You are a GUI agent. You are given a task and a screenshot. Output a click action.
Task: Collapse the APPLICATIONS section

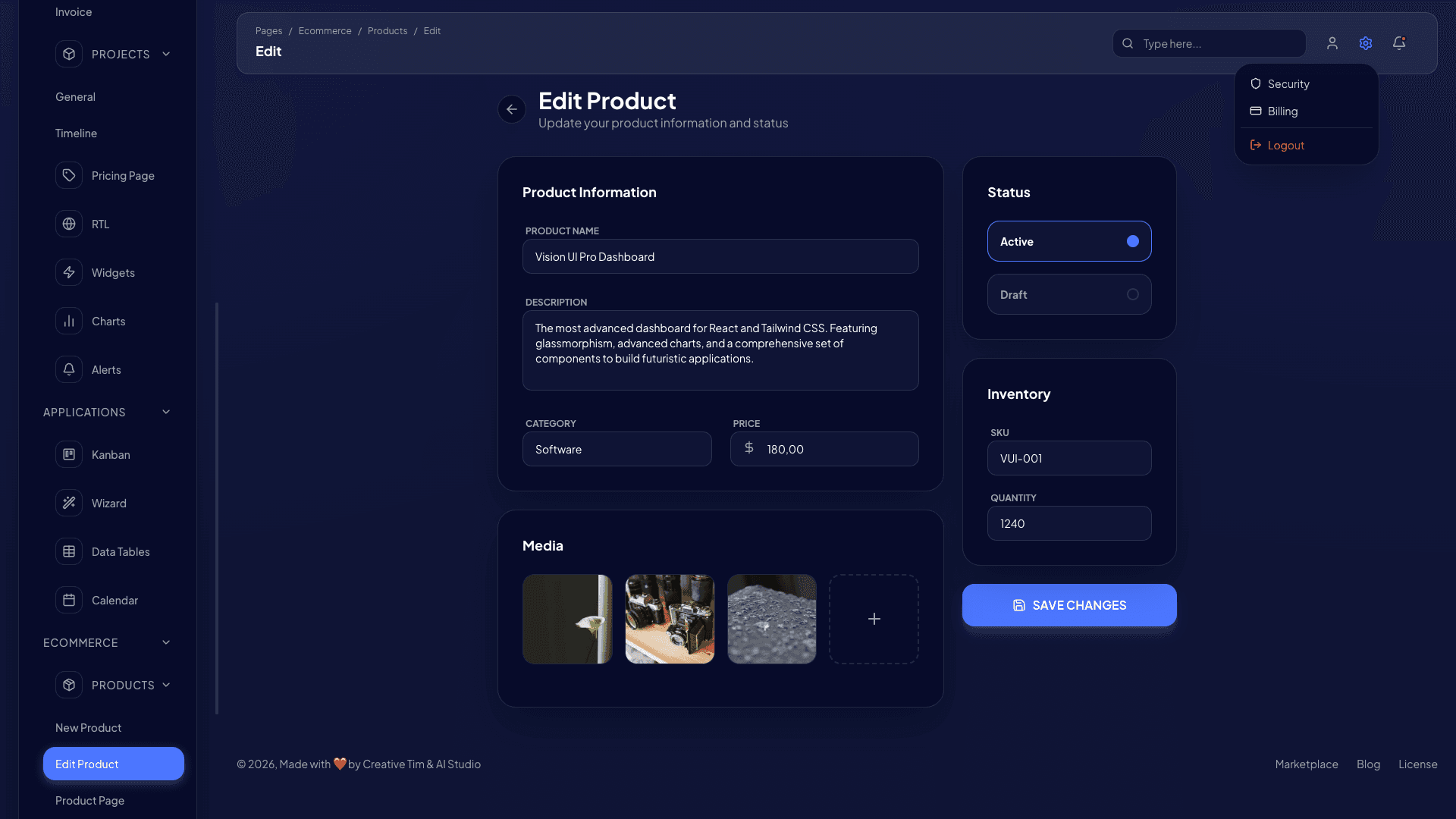coord(166,412)
